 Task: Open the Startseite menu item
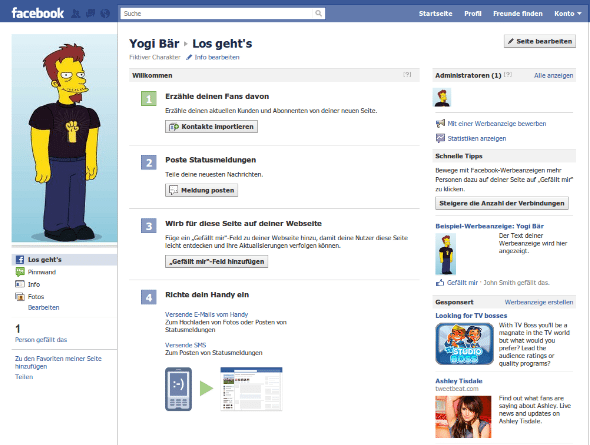(x=435, y=14)
